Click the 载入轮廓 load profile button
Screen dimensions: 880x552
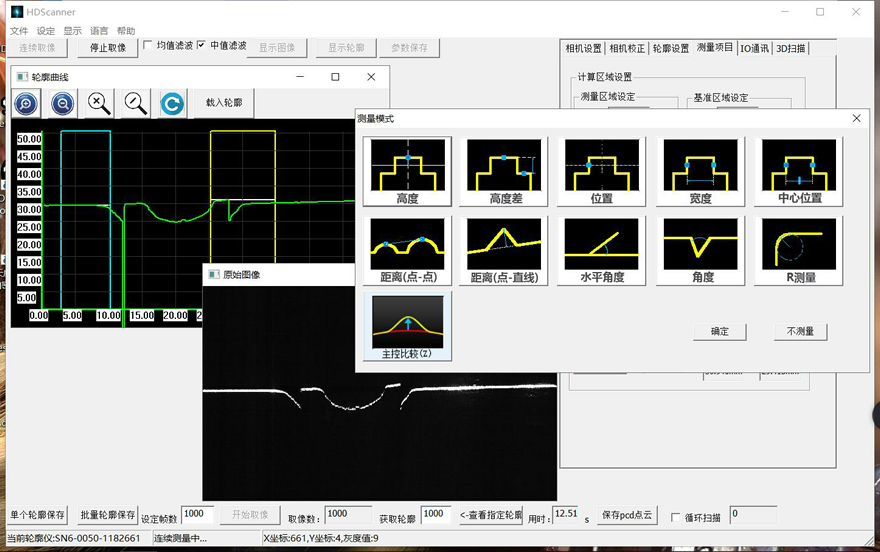tap(224, 103)
